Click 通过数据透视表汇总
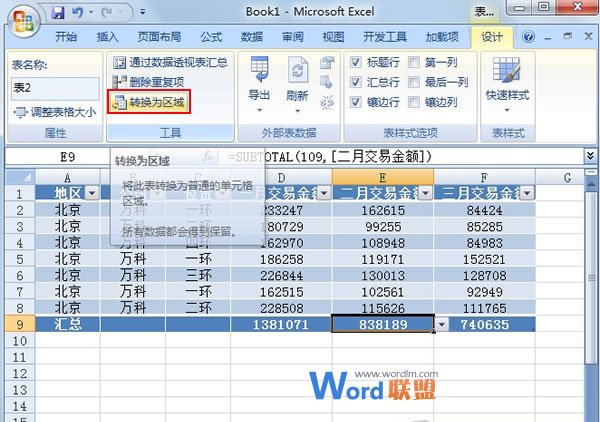This screenshot has width=600, height=422. [170, 62]
